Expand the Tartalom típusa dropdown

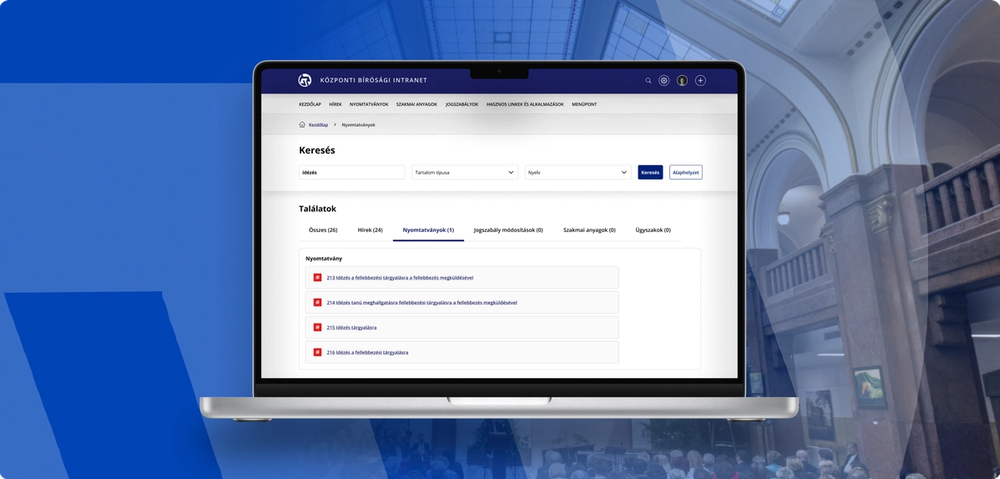465,172
